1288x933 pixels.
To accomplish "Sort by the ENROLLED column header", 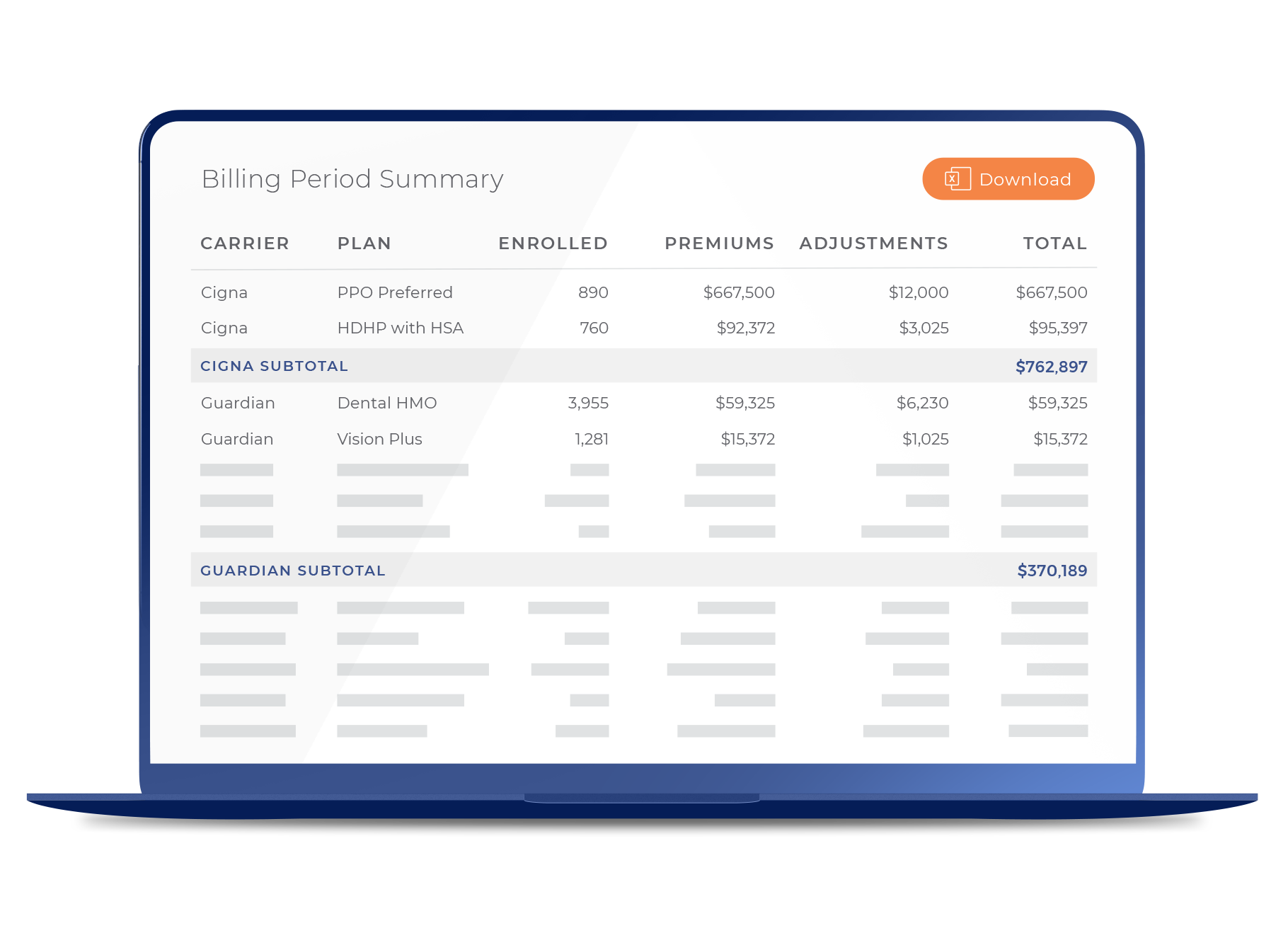I will (x=553, y=243).
